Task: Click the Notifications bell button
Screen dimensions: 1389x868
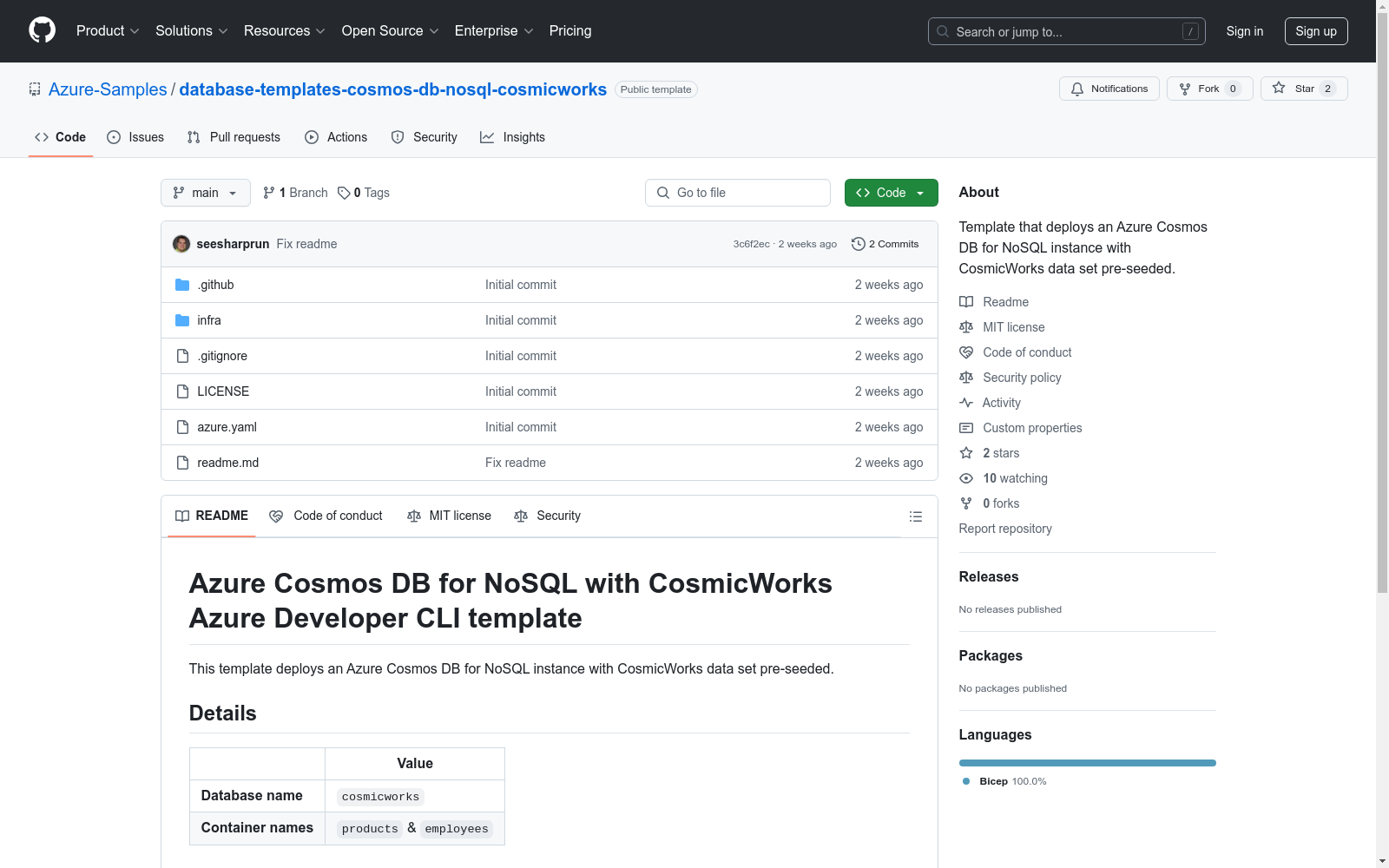Action: coord(1109,89)
